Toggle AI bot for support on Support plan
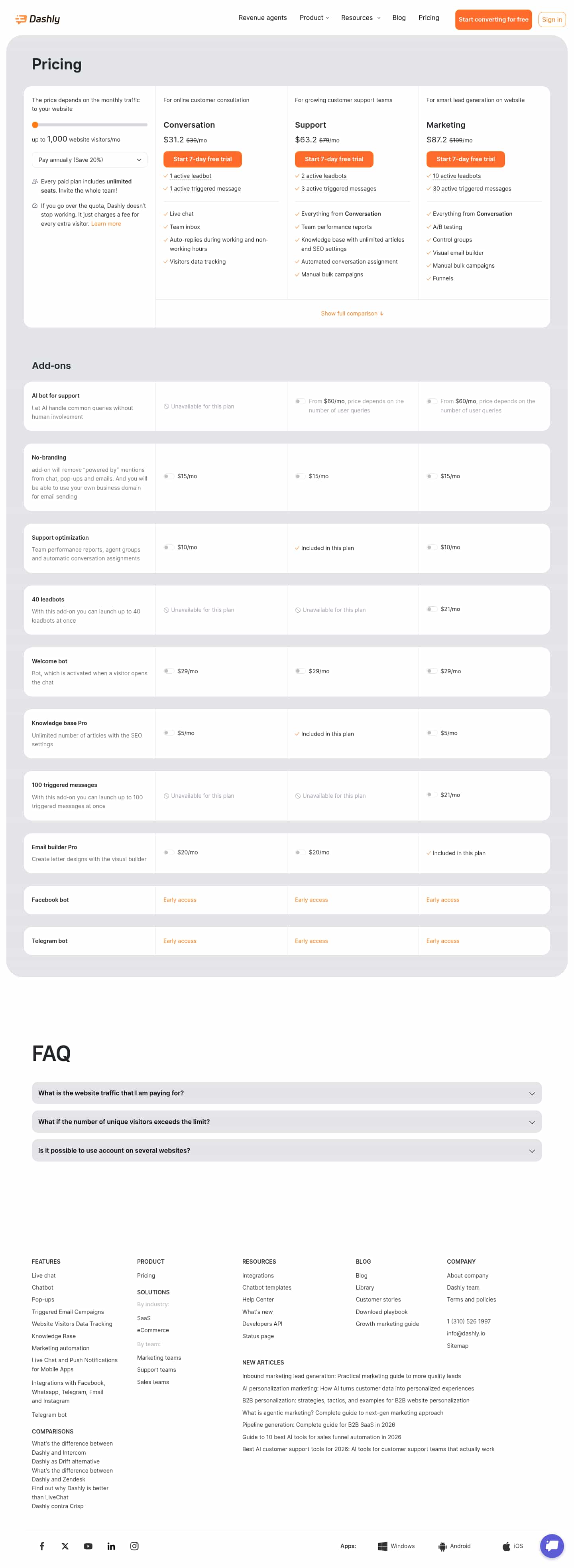Viewport: 574px width, 1568px height. [300, 401]
